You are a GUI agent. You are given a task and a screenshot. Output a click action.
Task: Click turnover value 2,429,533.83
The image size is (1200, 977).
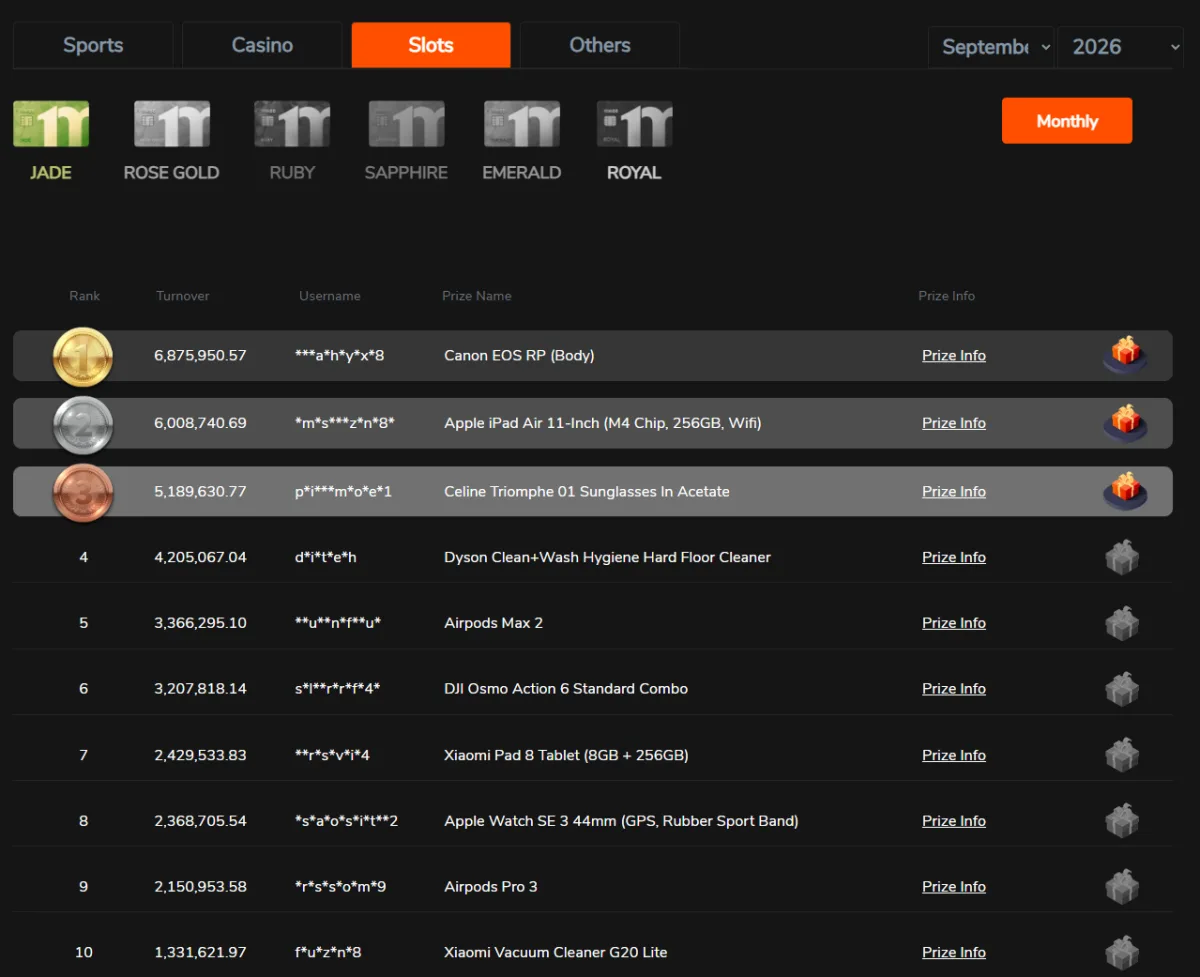pos(200,756)
